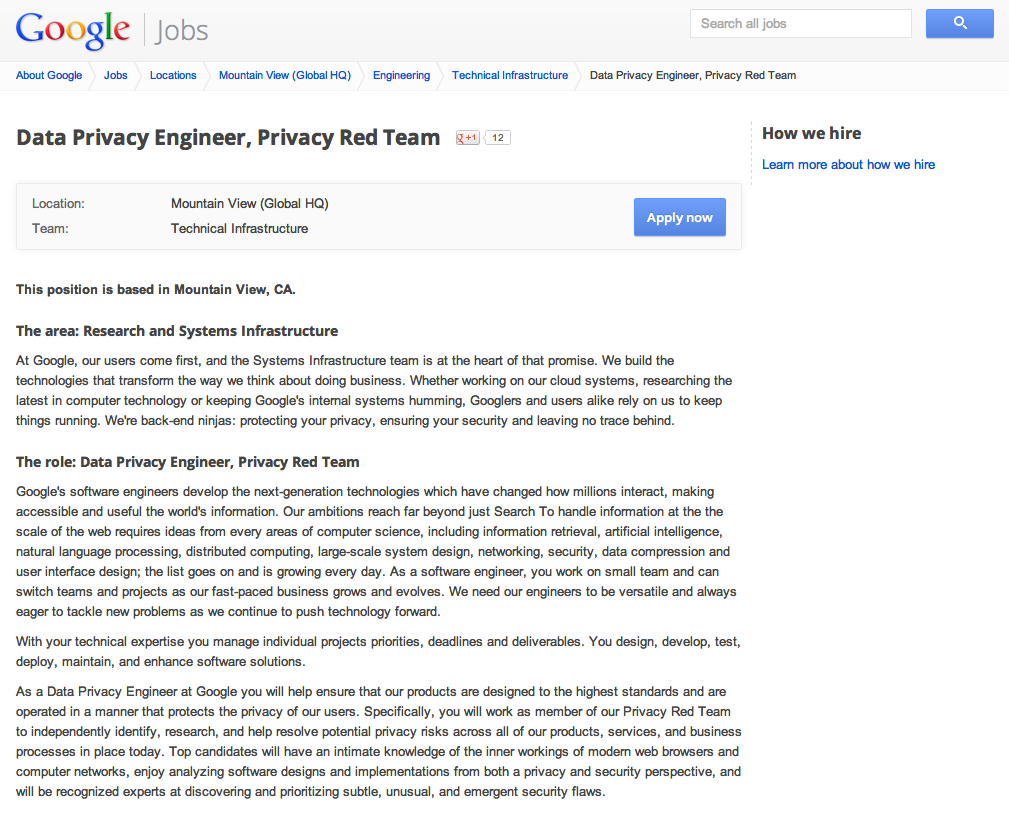Navigate to Mountain View (Global HQ) breadcrumb
The width and height of the screenshot is (1009, 816).
point(285,75)
